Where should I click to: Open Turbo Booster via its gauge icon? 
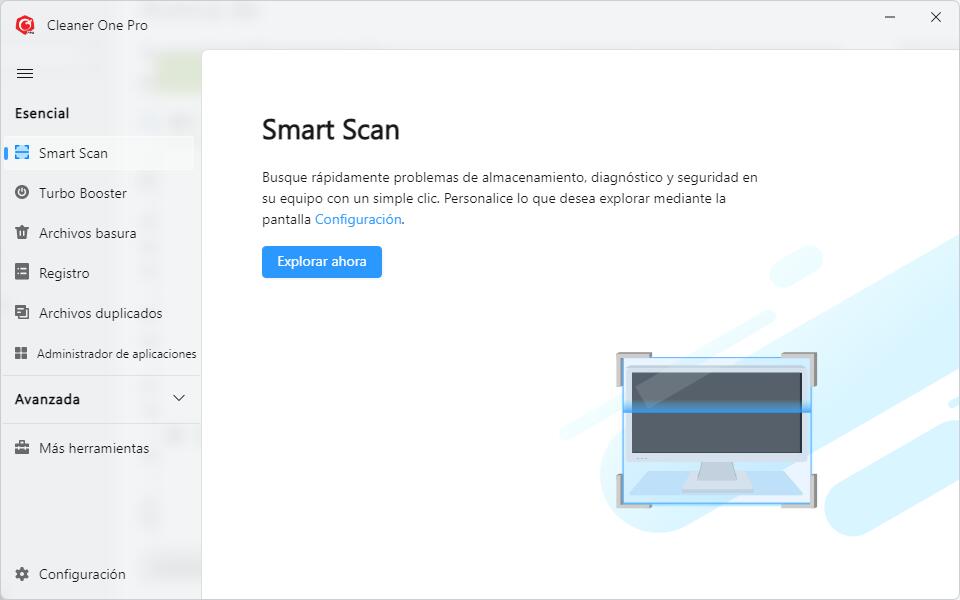22,193
